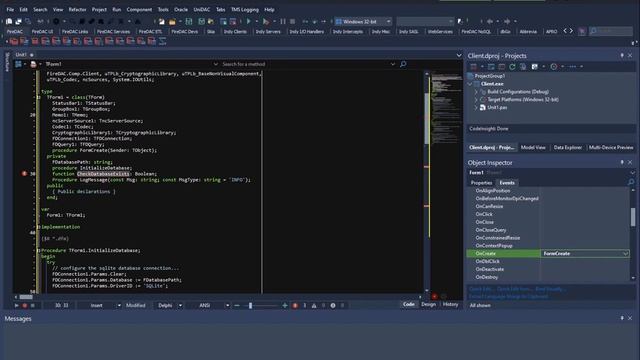Click the Open Project folder icon

[x=172, y=21]
